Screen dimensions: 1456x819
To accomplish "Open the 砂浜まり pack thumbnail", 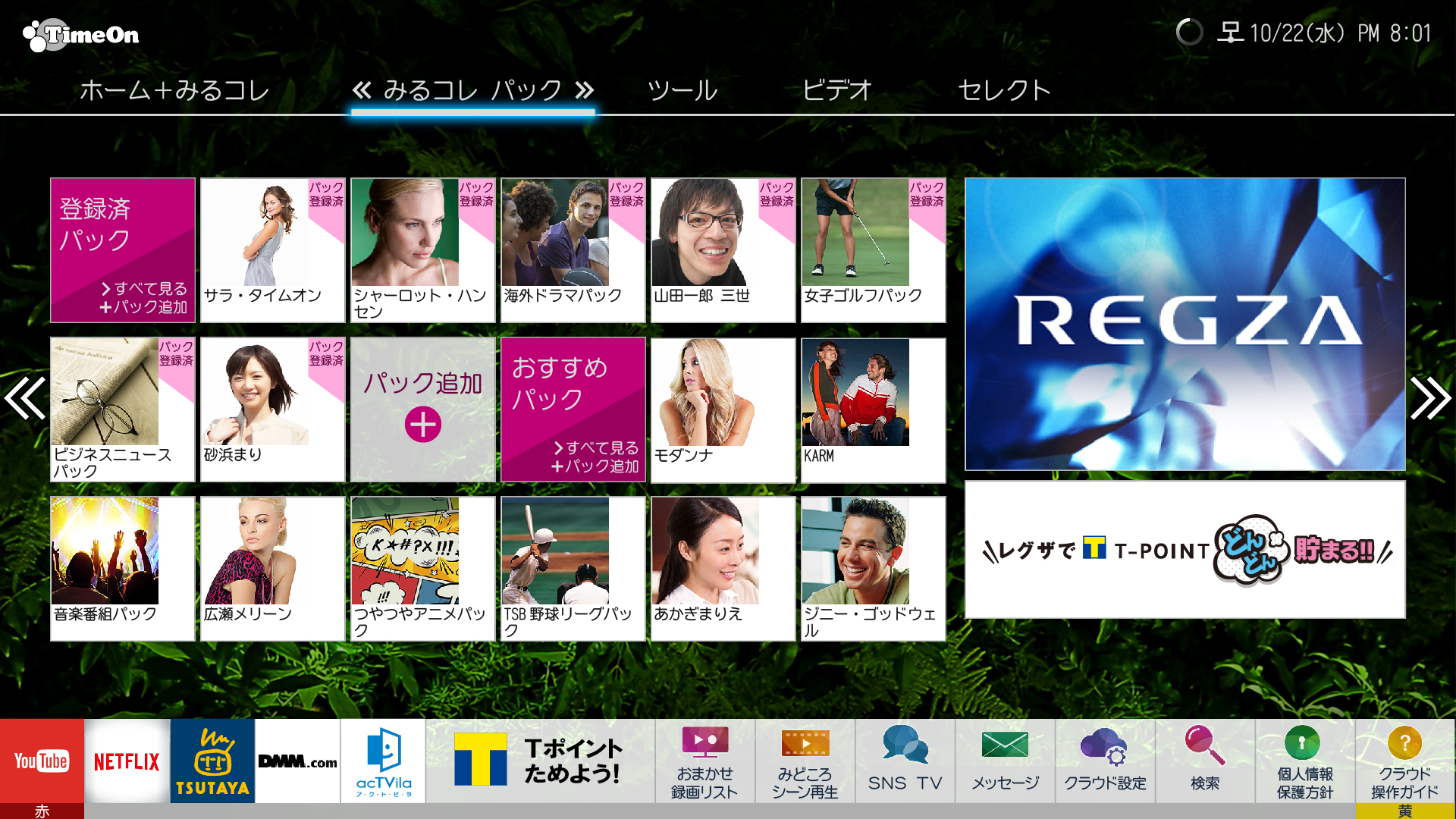I will pyautogui.click(x=273, y=409).
